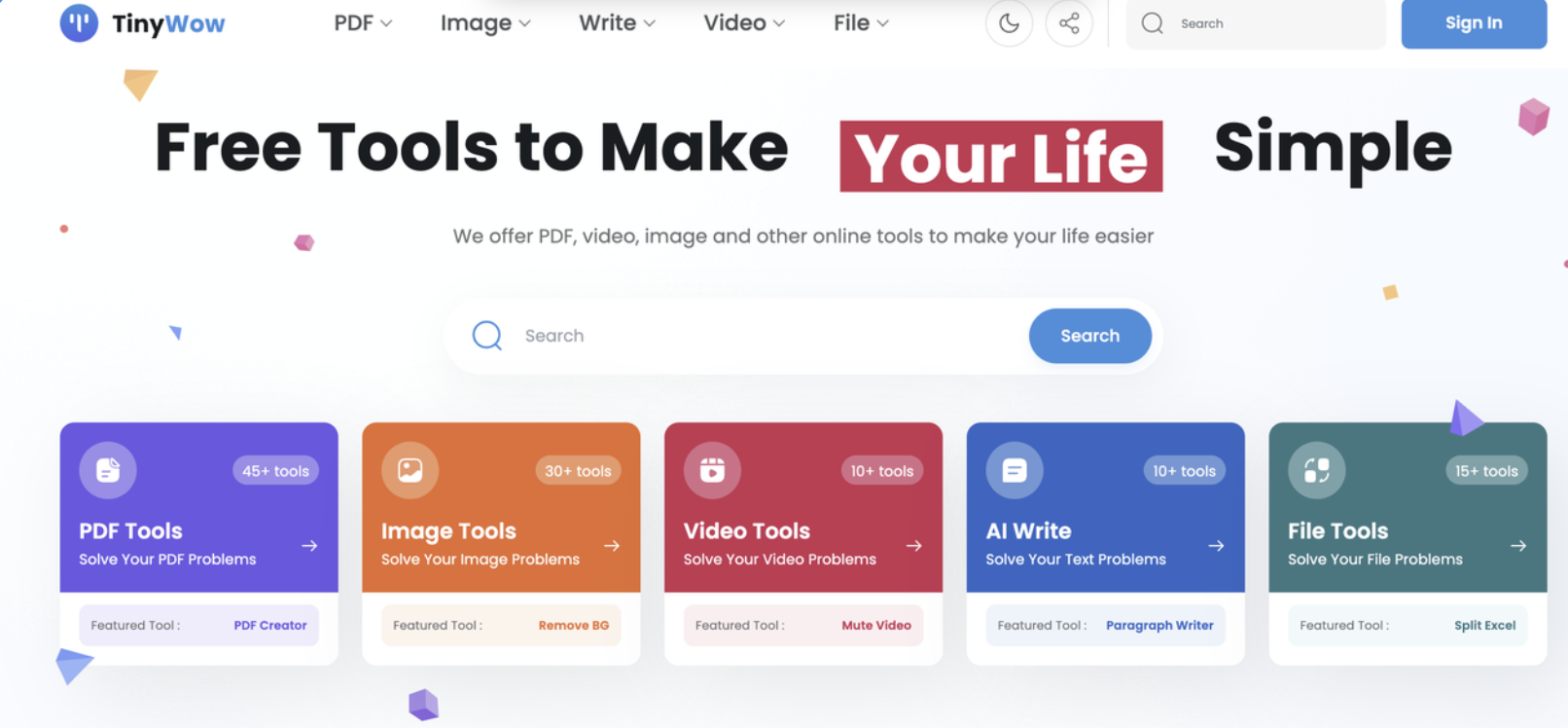Image resolution: width=1568 pixels, height=728 pixels.
Task: Open the Video menu in navigation
Action: pyautogui.click(x=743, y=23)
